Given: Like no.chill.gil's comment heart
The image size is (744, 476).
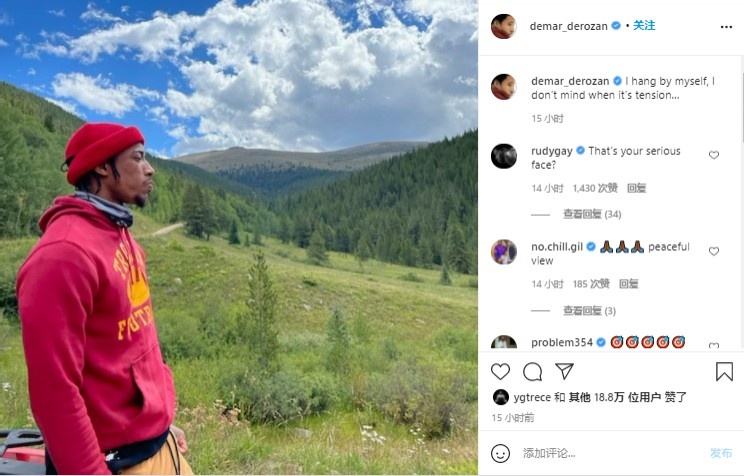Looking at the screenshot, I should pyautogui.click(x=714, y=251).
